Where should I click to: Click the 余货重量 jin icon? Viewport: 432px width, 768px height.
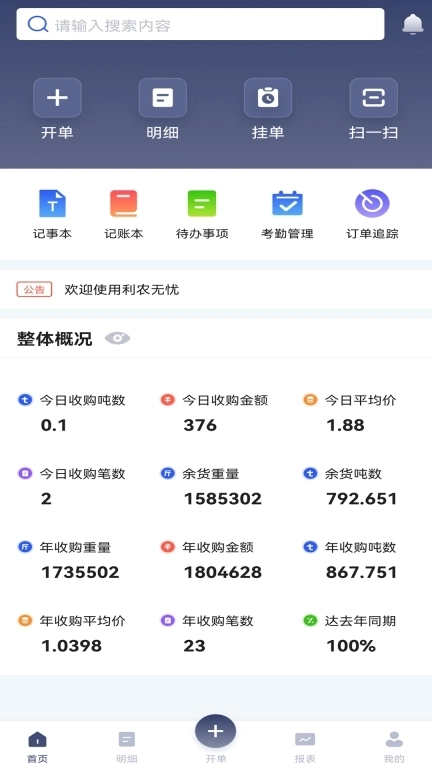click(168, 474)
